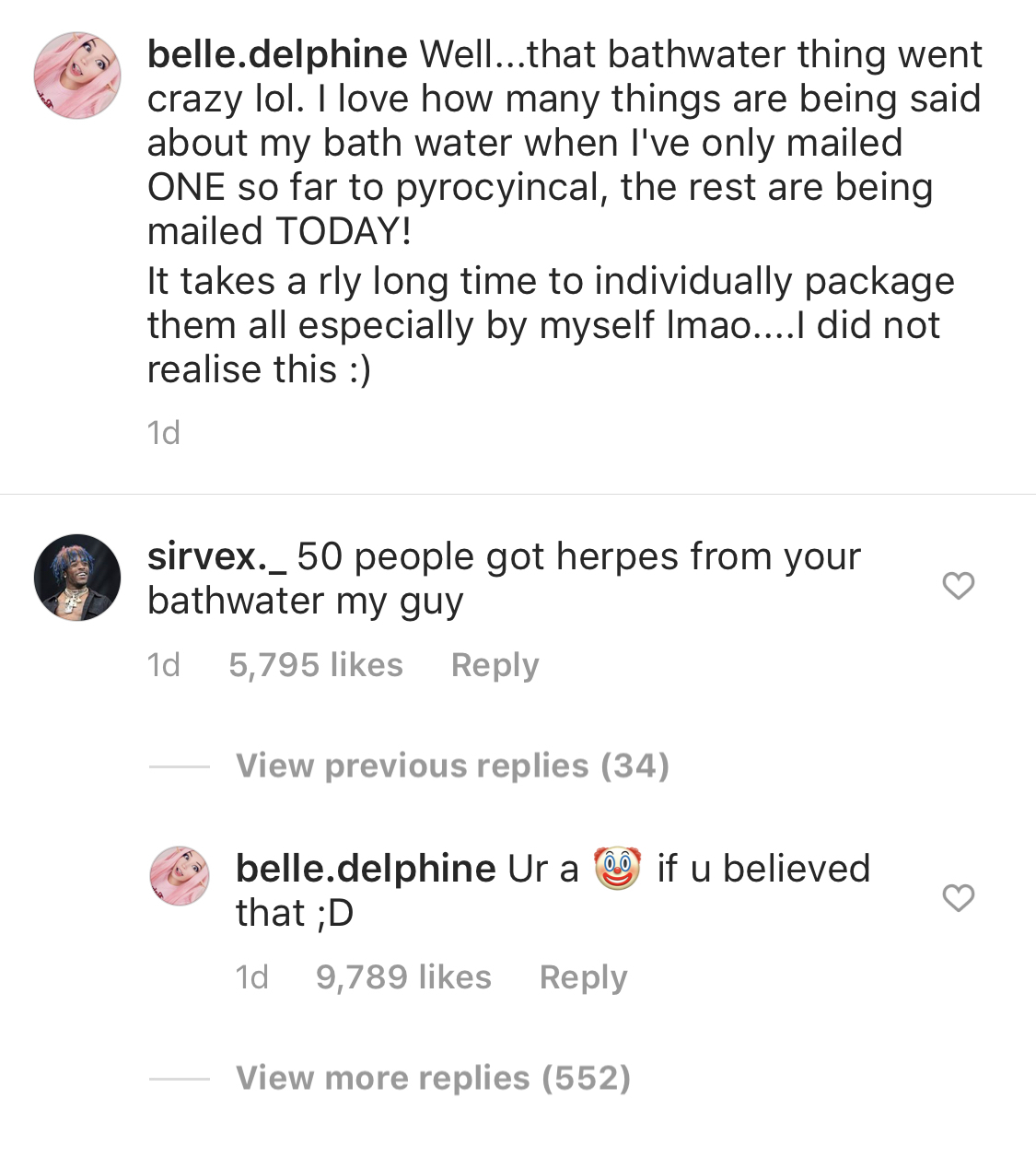The height and width of the screenshot is (1157, 1036).
Task: Visit the sirvex._ username link
Action: 217,556
